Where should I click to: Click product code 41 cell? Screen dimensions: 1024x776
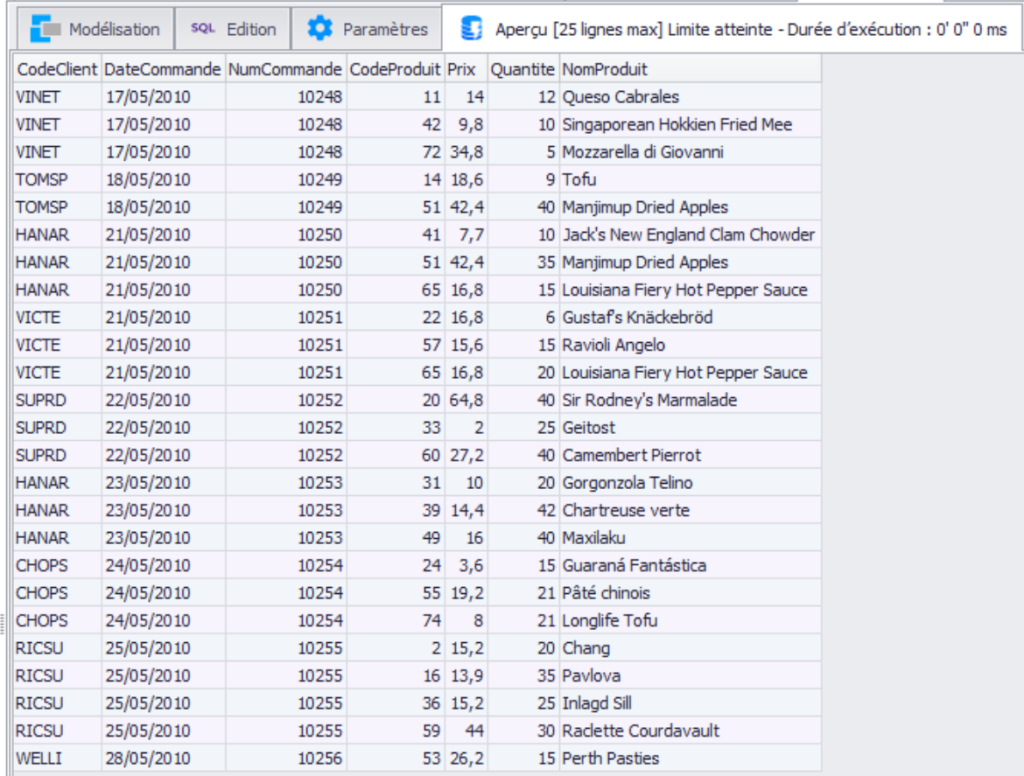395,234
